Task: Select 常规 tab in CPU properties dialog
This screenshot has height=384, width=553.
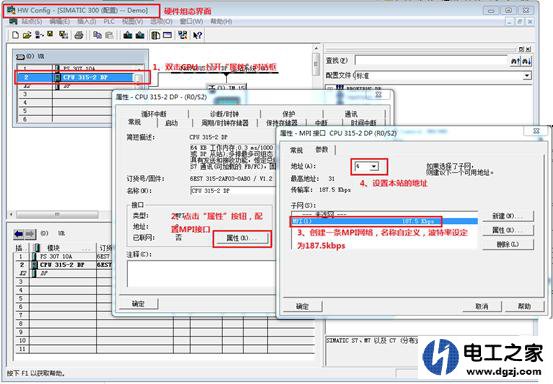Action: (134, 122)
